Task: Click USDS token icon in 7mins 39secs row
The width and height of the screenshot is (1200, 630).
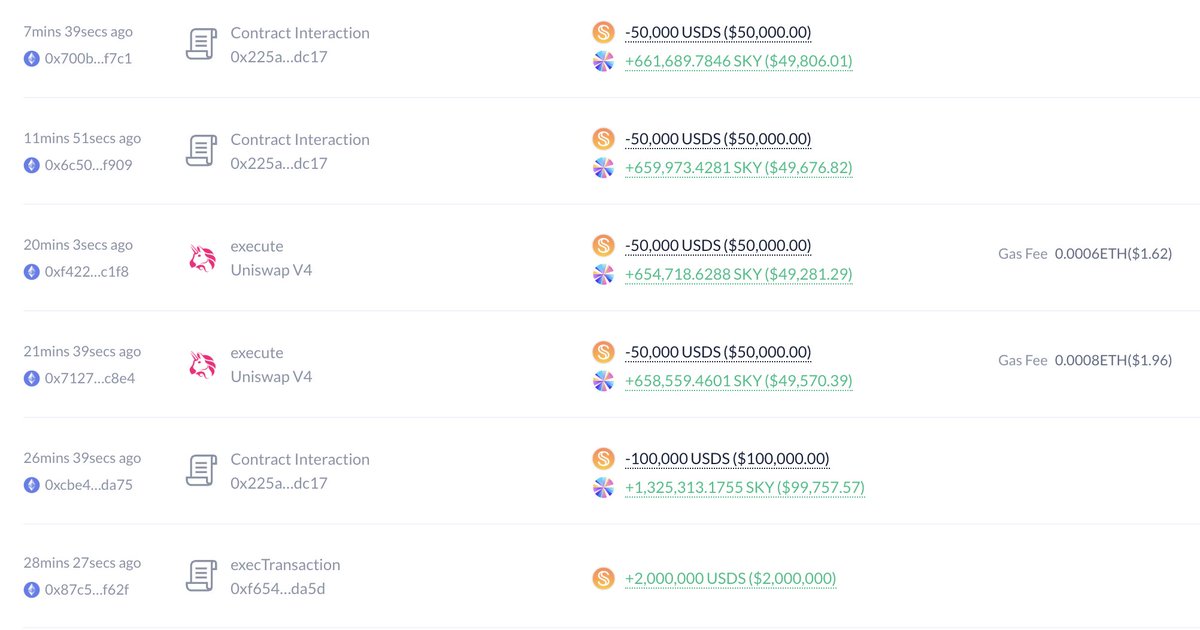Action: (x=602, y=32)
